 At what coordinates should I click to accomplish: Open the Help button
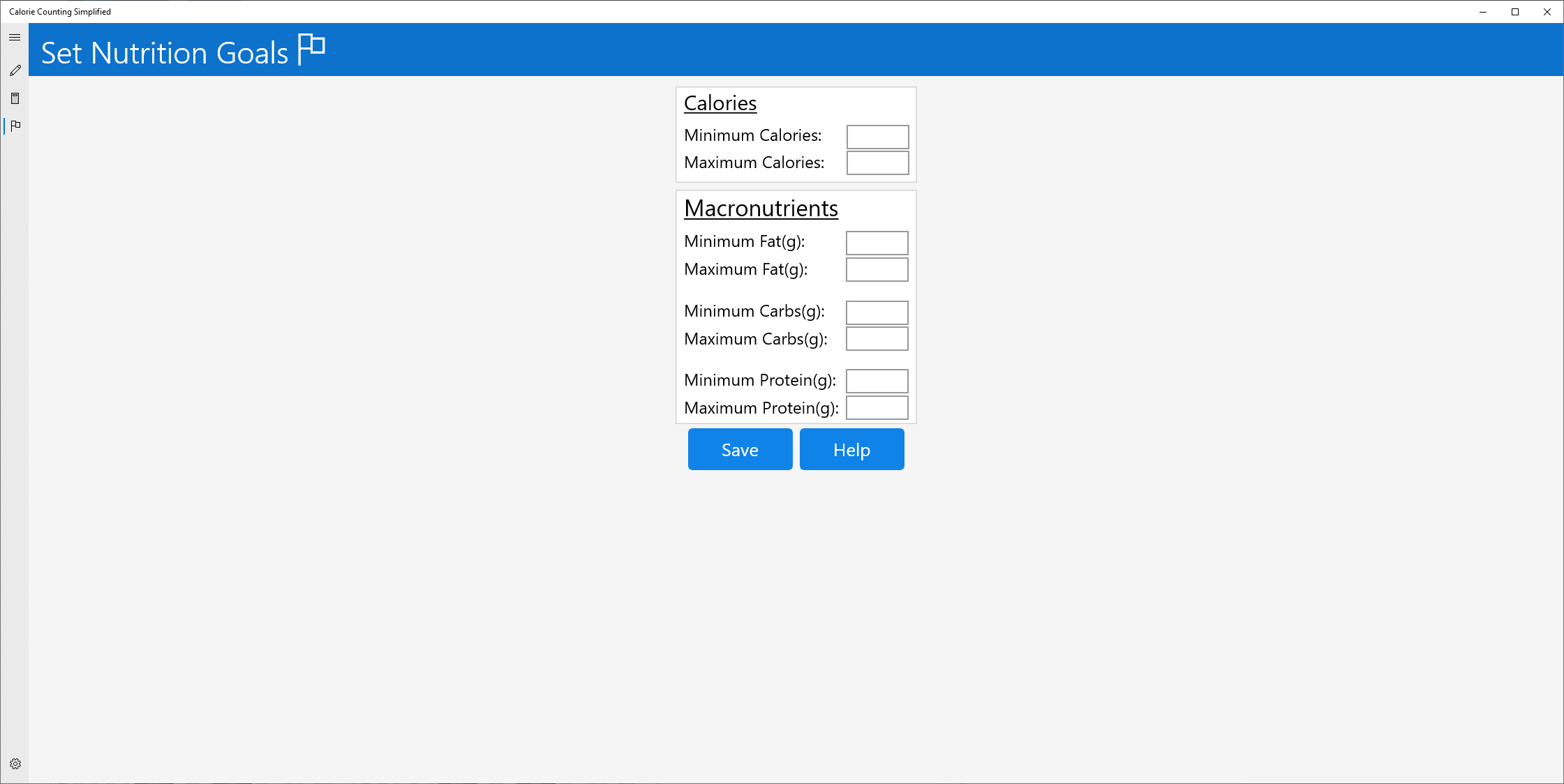pyautogui.click(x=851, y=450)
